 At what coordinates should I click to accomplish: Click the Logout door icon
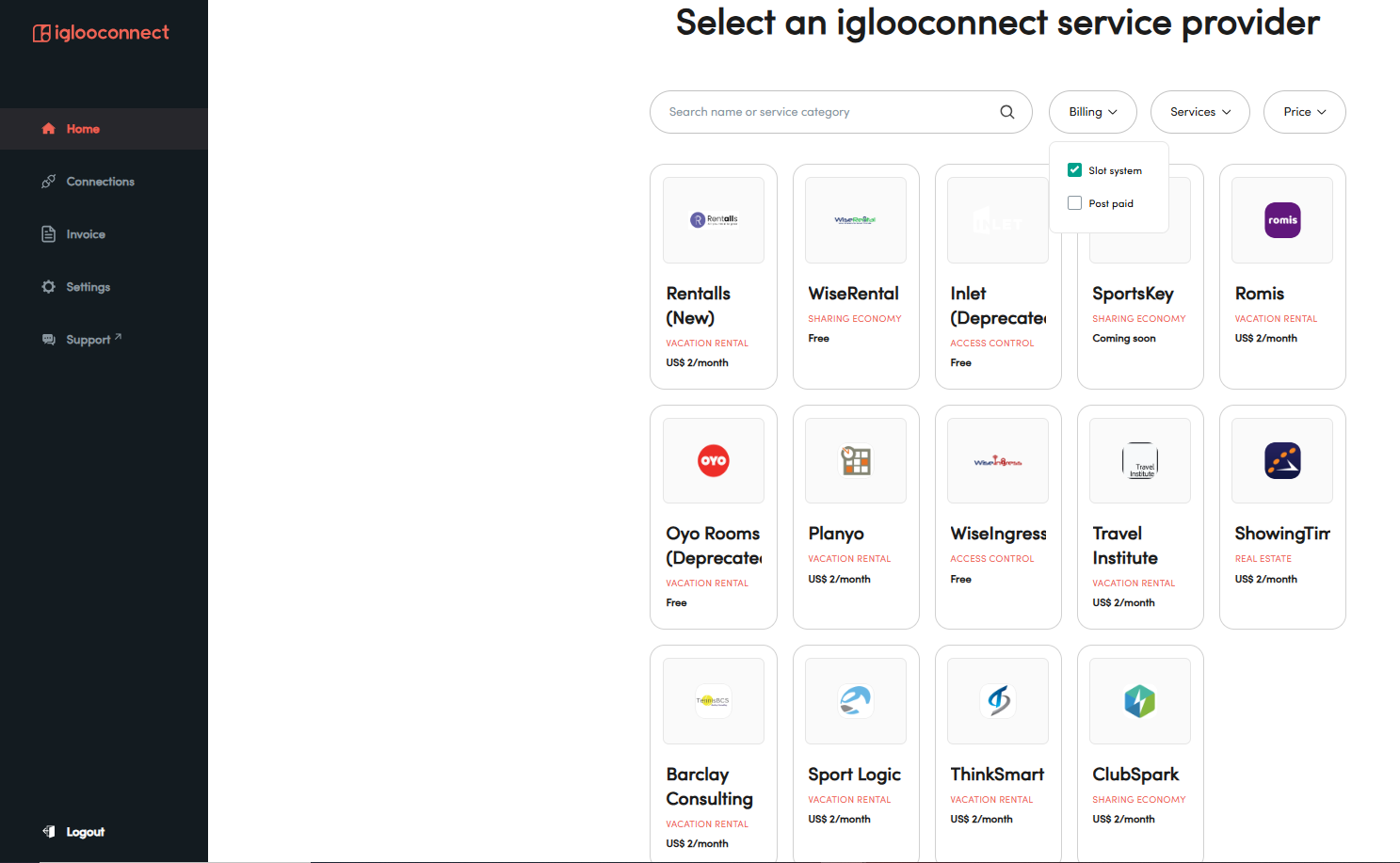pos(49,832)
